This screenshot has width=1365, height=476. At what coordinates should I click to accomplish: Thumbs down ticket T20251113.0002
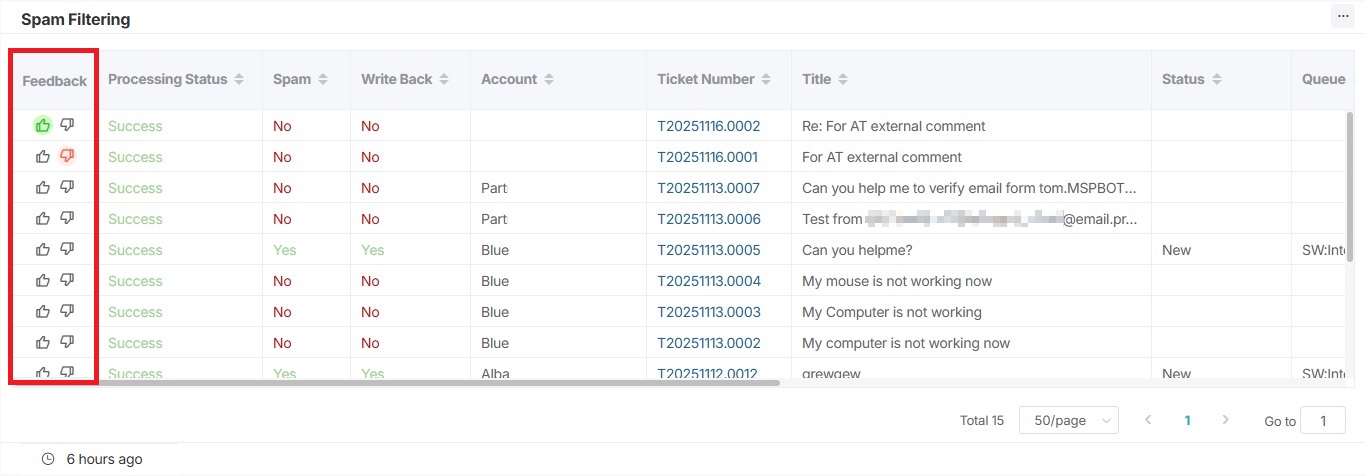pyautogui.click(x=67, y=342)
